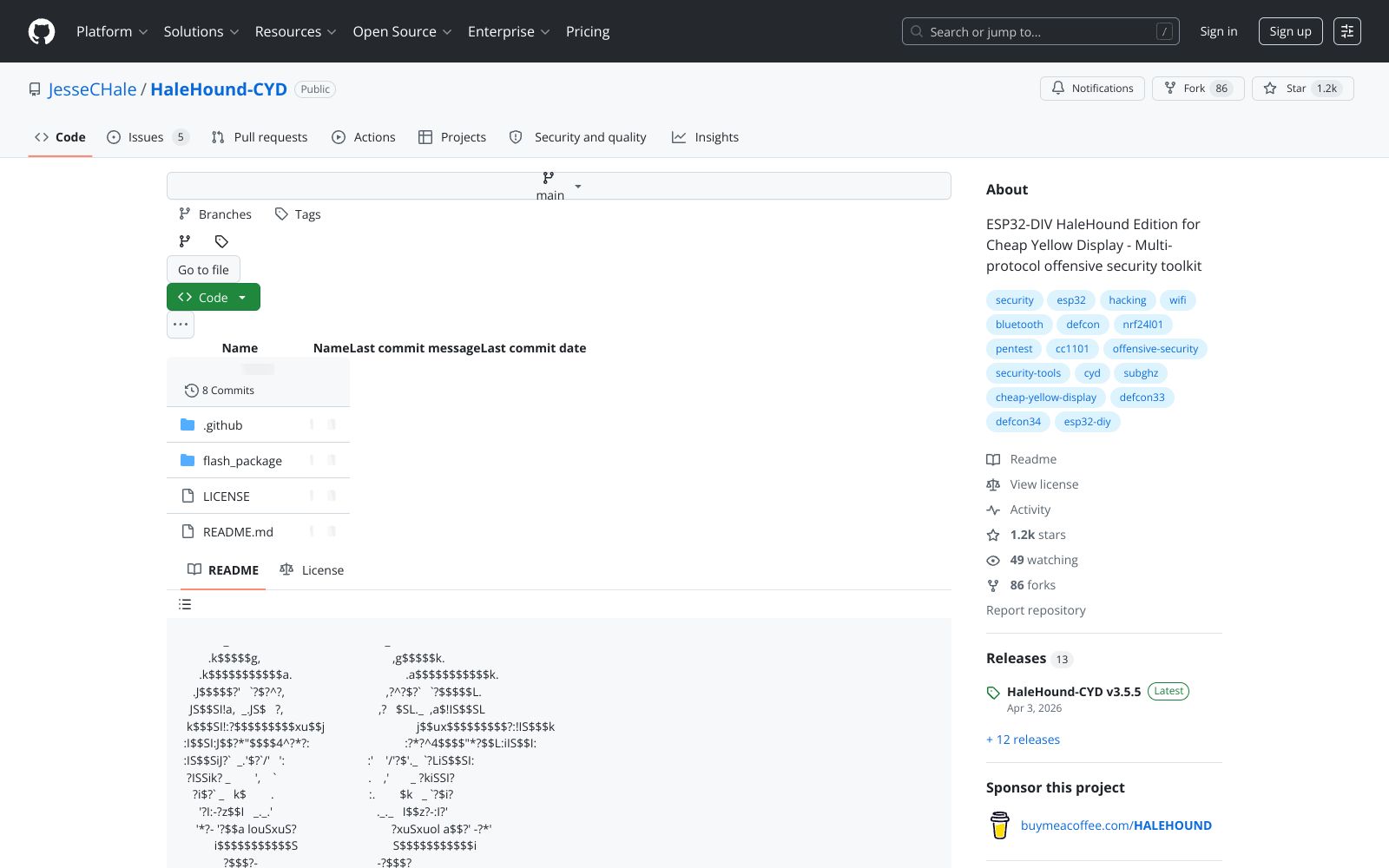The width and height of the screenshot is (1389, 868).
Task: Open the Actions tab
Action: [x=364, y=137]
